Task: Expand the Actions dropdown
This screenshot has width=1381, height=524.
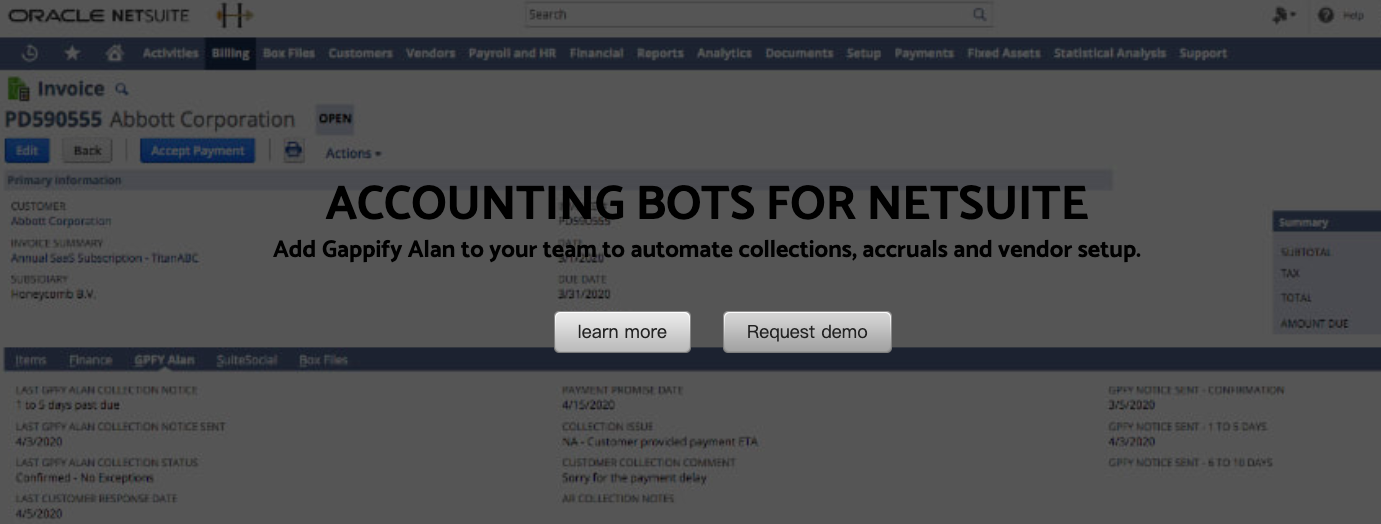Action: [353, 153]
